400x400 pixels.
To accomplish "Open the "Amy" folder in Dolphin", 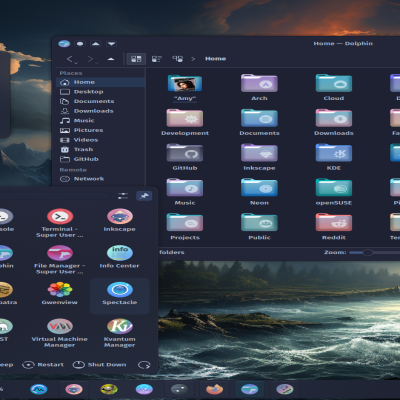I will [x=185, y=88].
